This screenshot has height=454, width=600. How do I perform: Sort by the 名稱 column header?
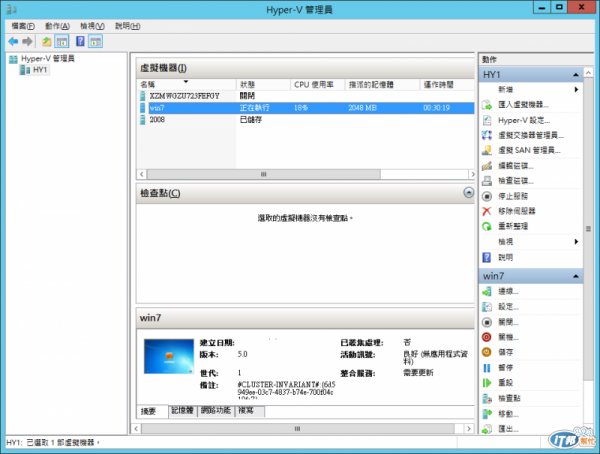point(186,85)
